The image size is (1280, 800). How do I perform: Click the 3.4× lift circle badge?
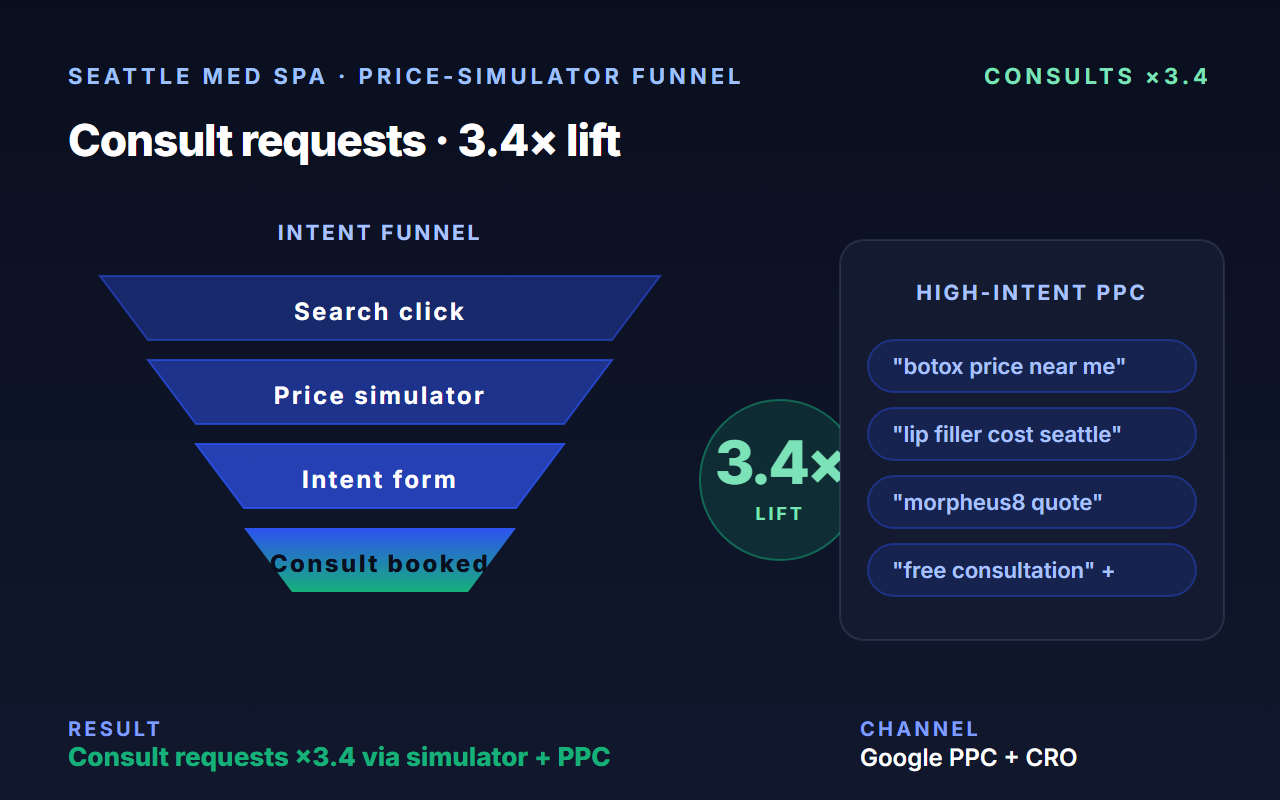click(x=779, y=480)
